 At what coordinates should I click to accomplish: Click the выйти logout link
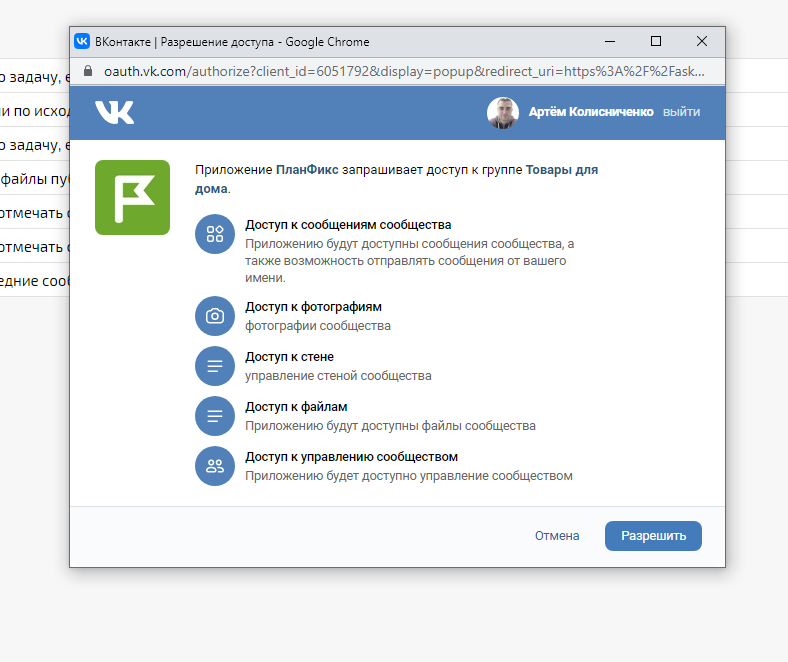[x=681, y=112]
